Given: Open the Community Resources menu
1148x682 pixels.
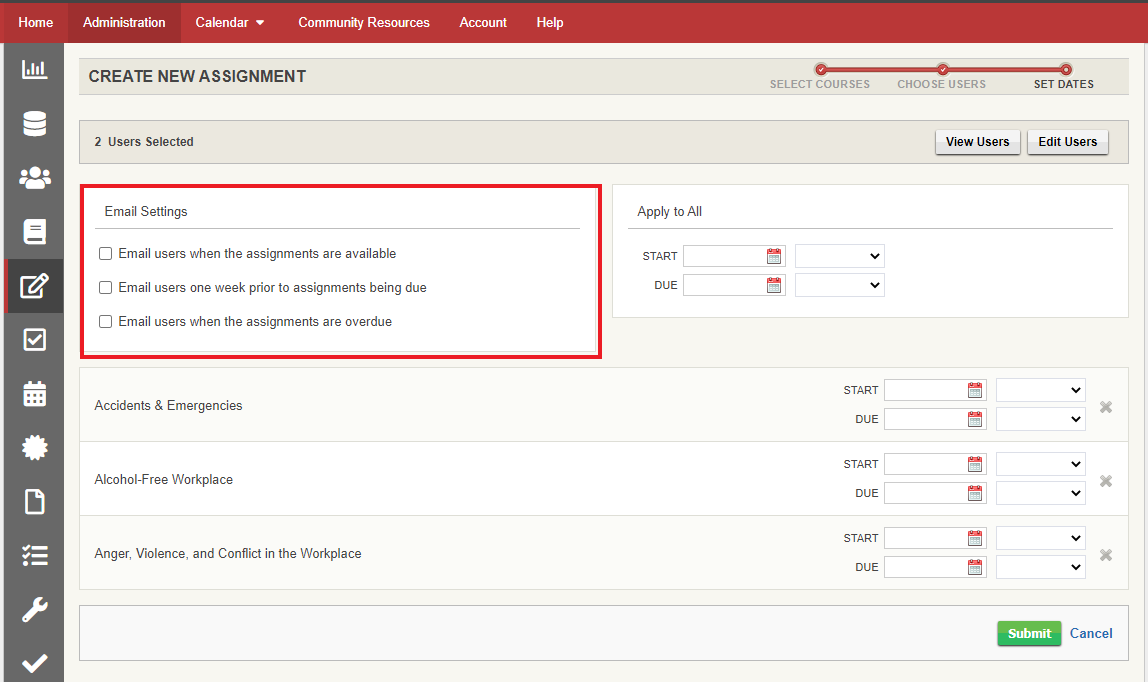Looking at the screenshot, I should click(x=363, y=22).
